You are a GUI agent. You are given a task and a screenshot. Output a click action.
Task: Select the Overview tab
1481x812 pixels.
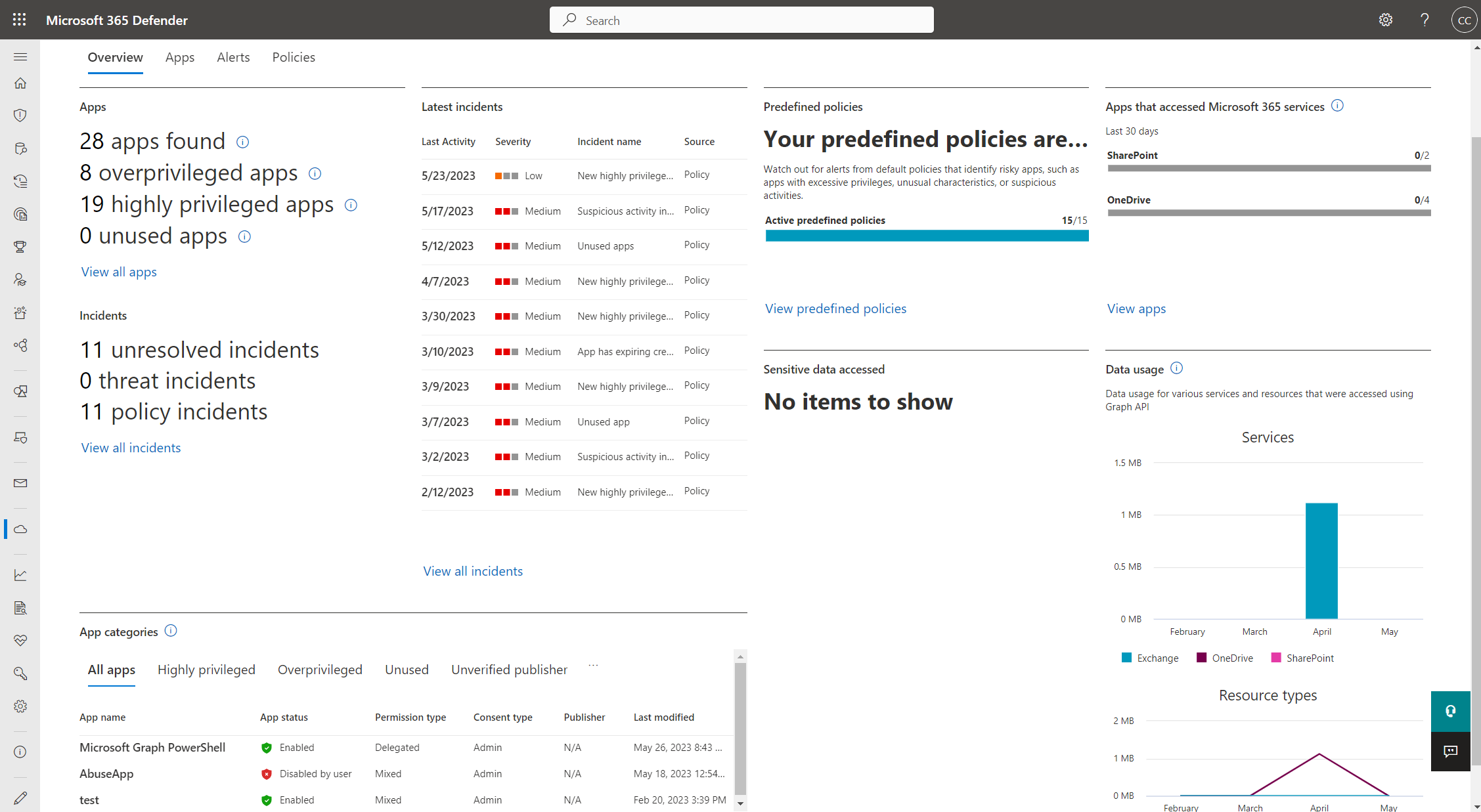coord(115,57)
